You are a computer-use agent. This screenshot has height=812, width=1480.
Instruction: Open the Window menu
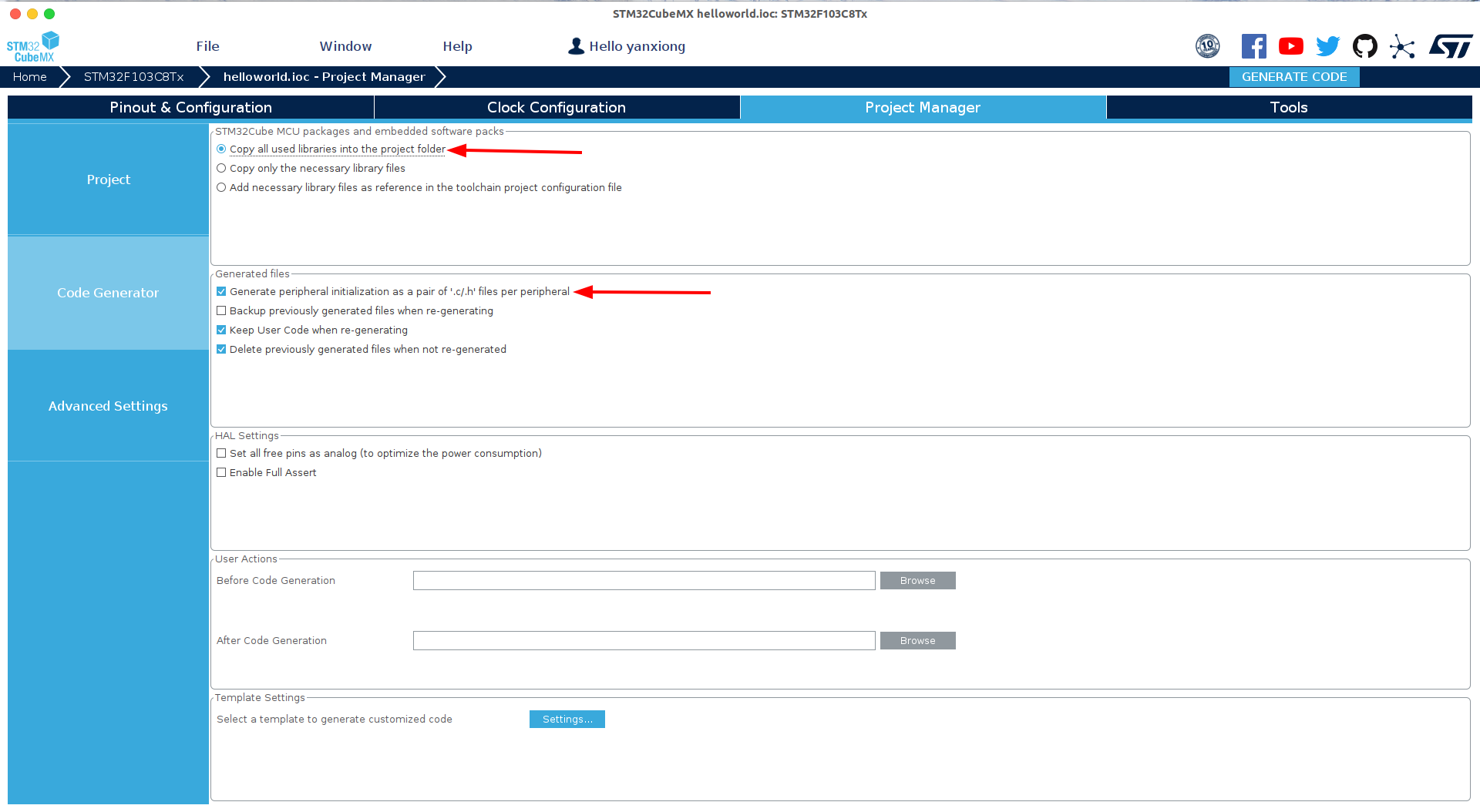345,46
